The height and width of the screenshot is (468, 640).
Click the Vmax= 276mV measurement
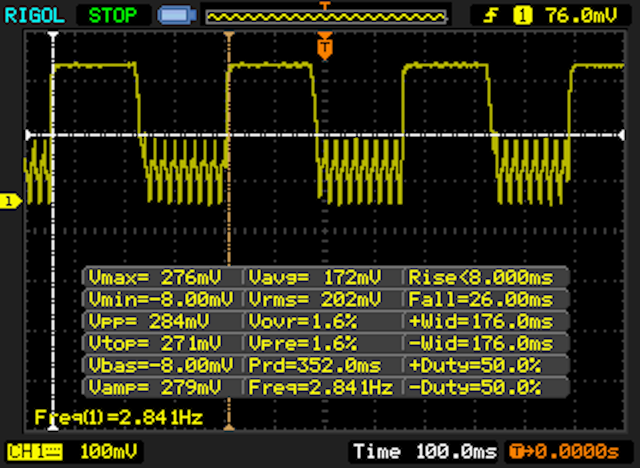point(155,277)
